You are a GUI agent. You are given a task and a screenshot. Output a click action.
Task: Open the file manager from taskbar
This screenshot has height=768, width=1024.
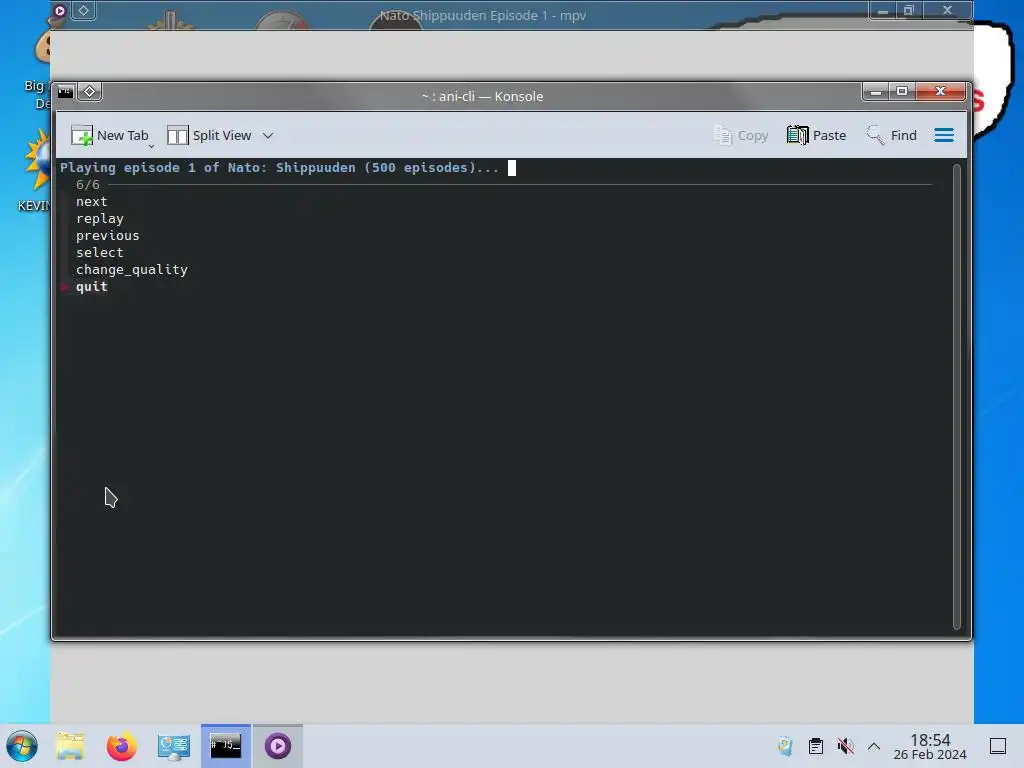[x=70, y=746]
